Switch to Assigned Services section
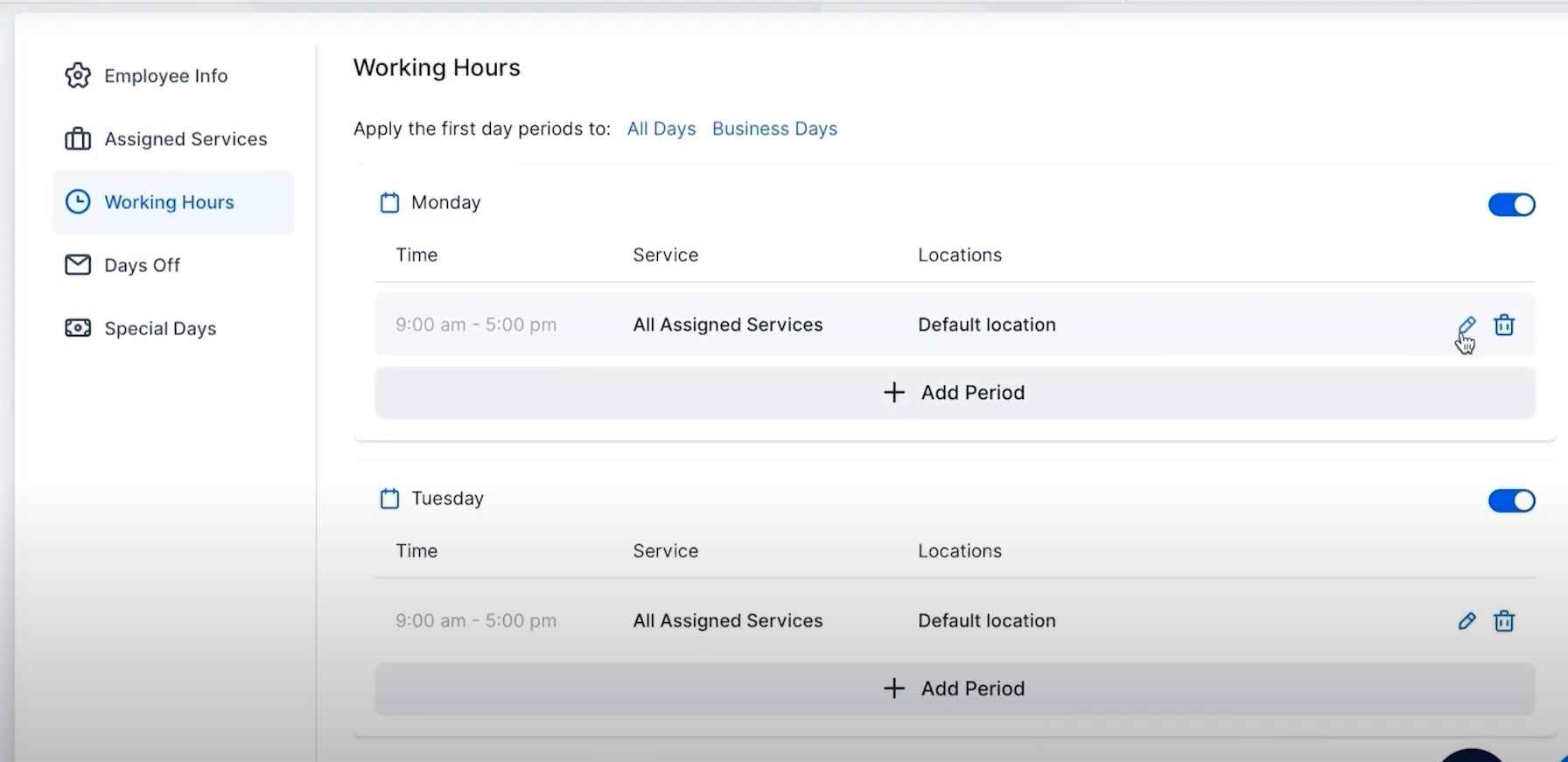 pos(185,139)
